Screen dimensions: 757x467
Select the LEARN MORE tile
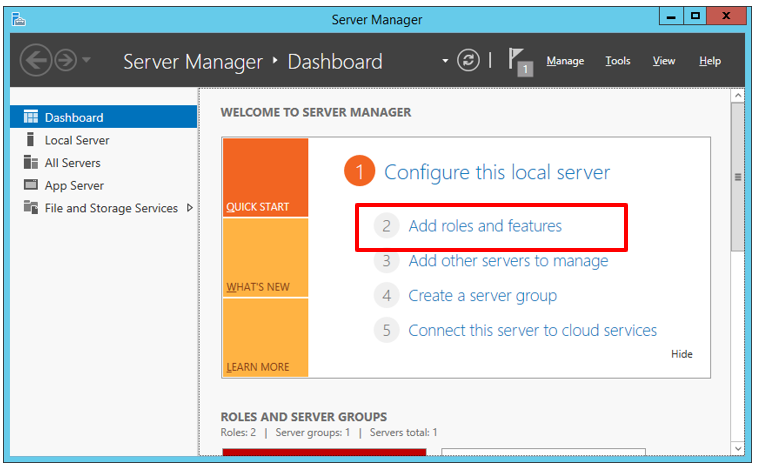coord(266,338)
